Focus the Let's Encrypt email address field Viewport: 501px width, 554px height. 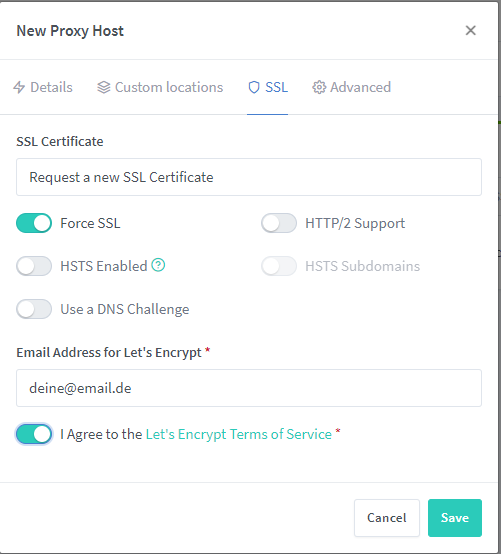pyautogui.click(x=249, y=388)
